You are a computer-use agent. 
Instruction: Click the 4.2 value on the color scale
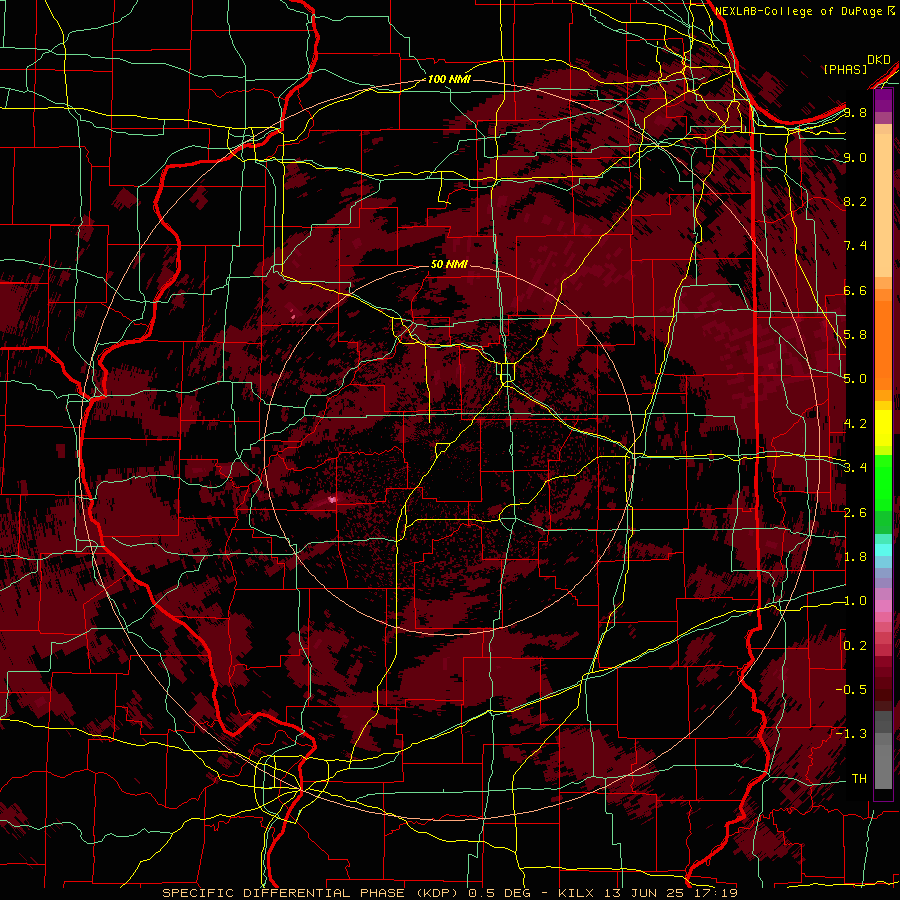pyautogui.click(x=855, y=424)
